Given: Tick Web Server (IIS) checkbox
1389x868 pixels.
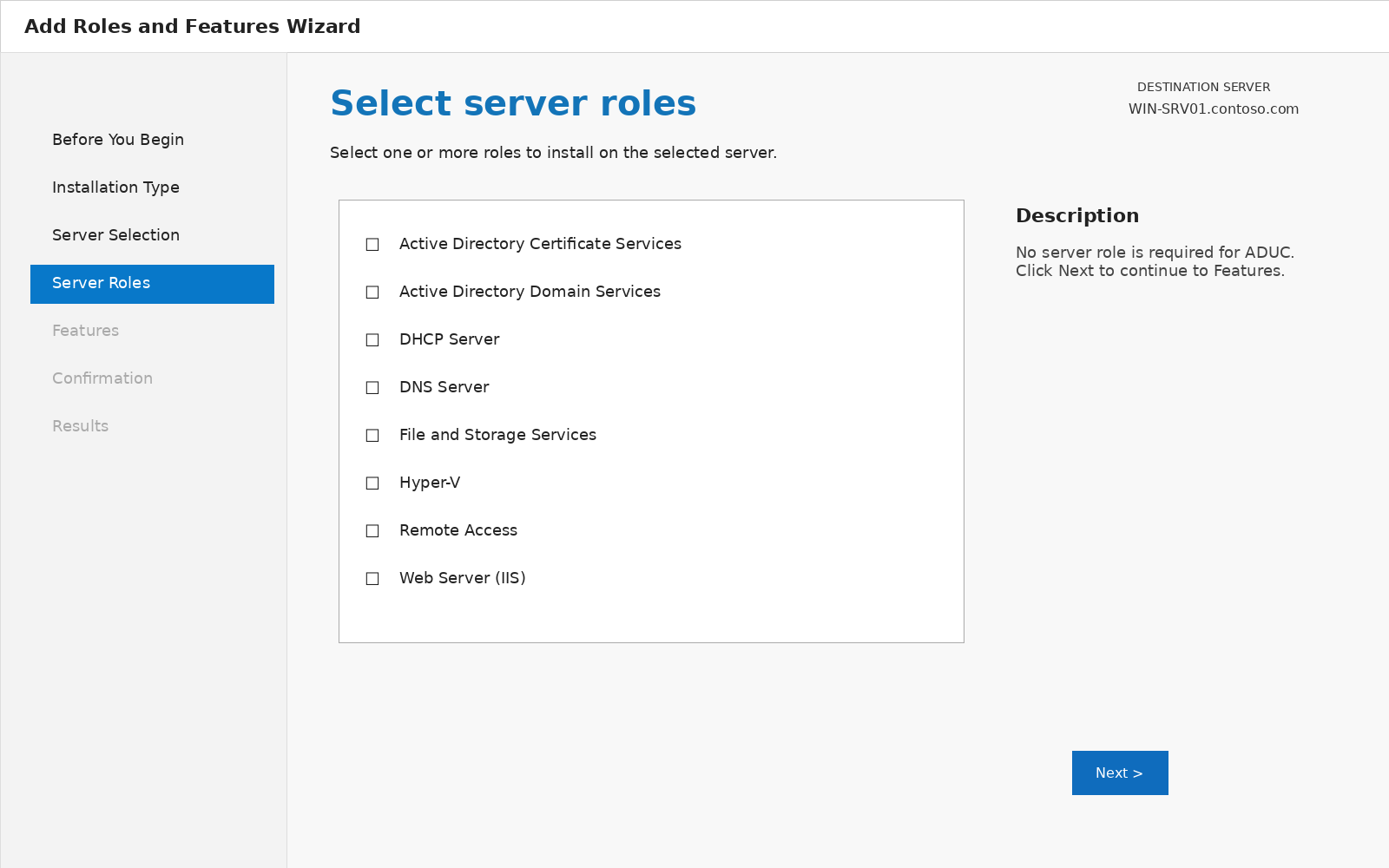Looking at the screenshot, I should (x=372, y=579).
